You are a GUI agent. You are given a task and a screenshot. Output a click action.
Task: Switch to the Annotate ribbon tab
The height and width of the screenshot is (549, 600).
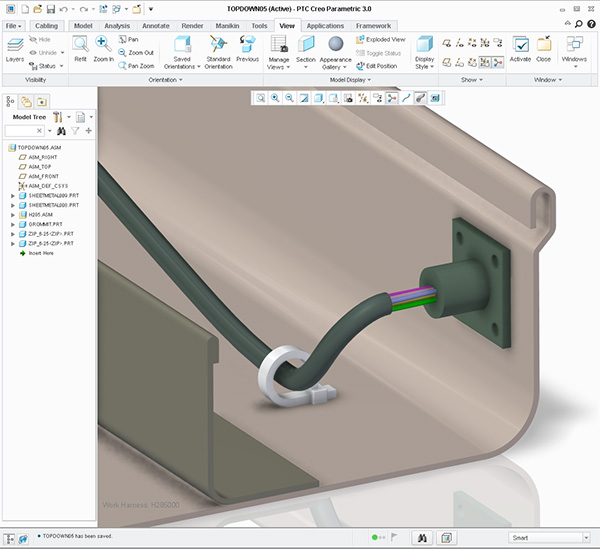(156, 24)
